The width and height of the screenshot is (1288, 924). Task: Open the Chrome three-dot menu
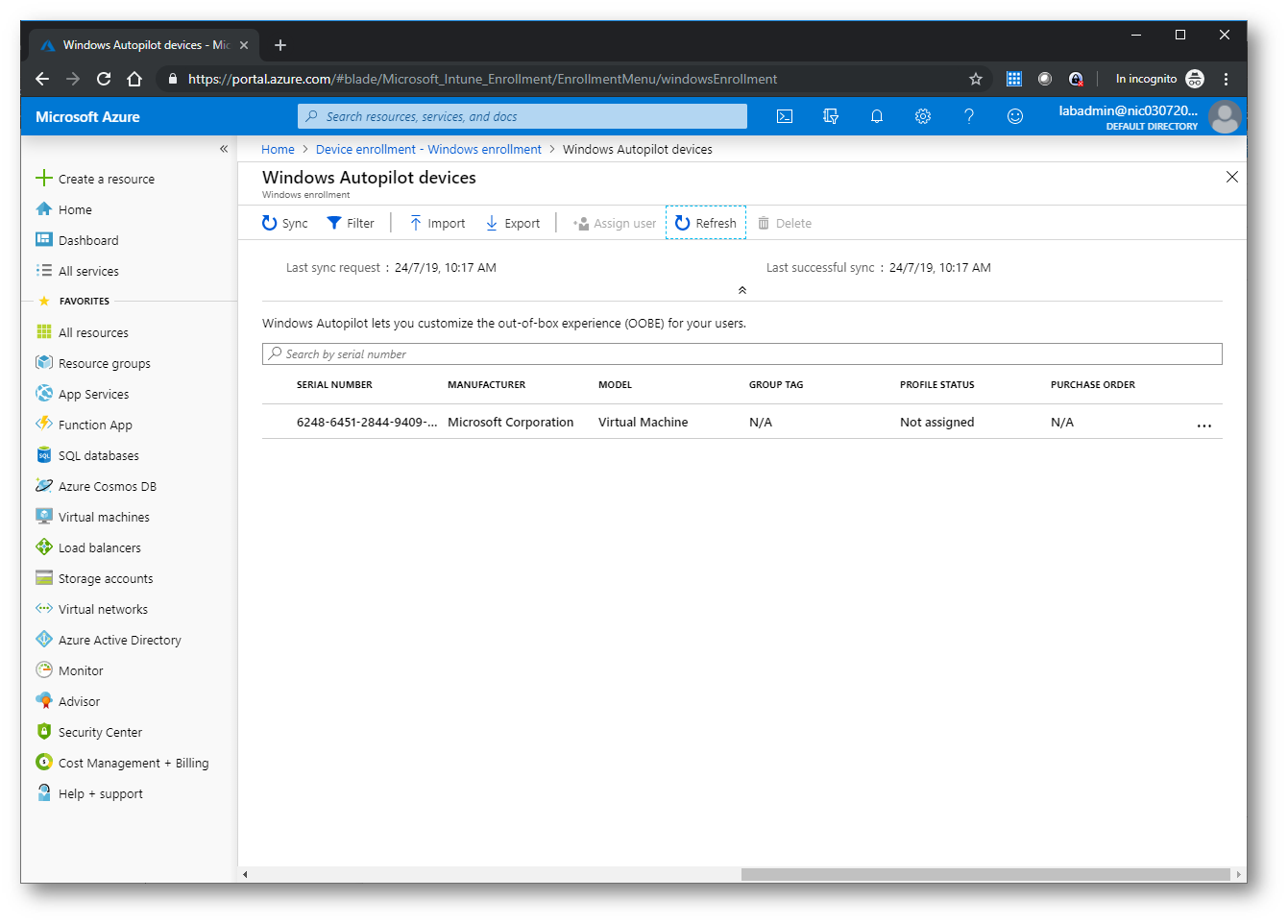[x=1226, y=79]
